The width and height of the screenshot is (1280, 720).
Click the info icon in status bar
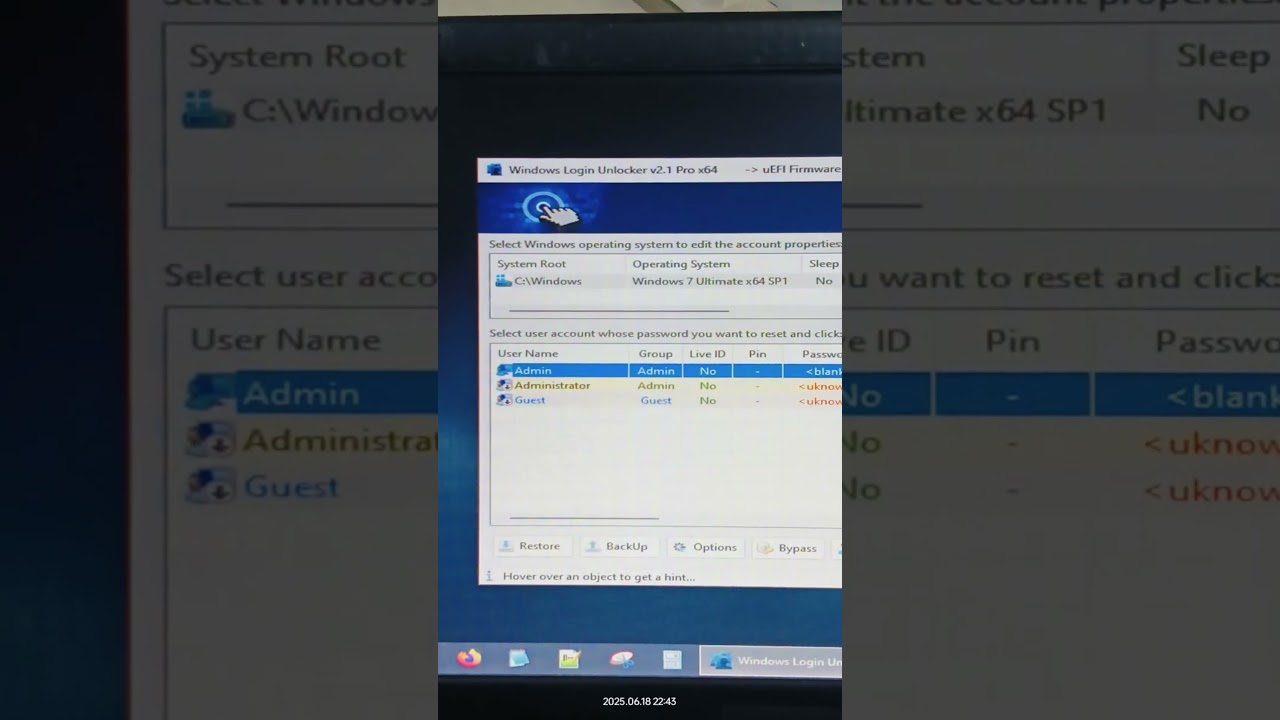point(489,576)
